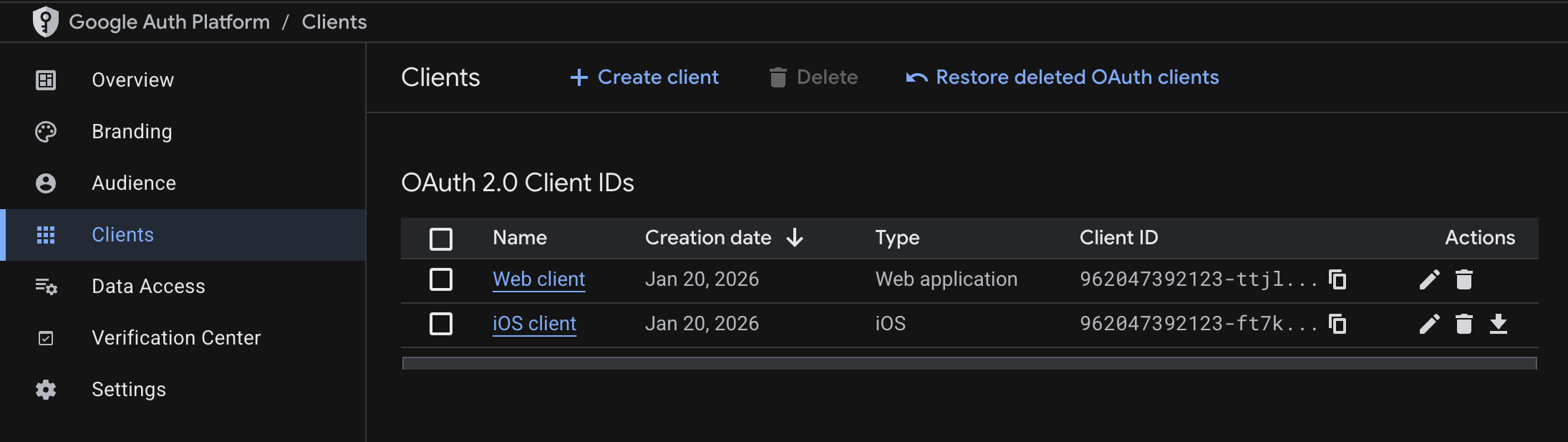
Task: Edit the iOS client with pencil icon
Action: tap(1429, 324)
